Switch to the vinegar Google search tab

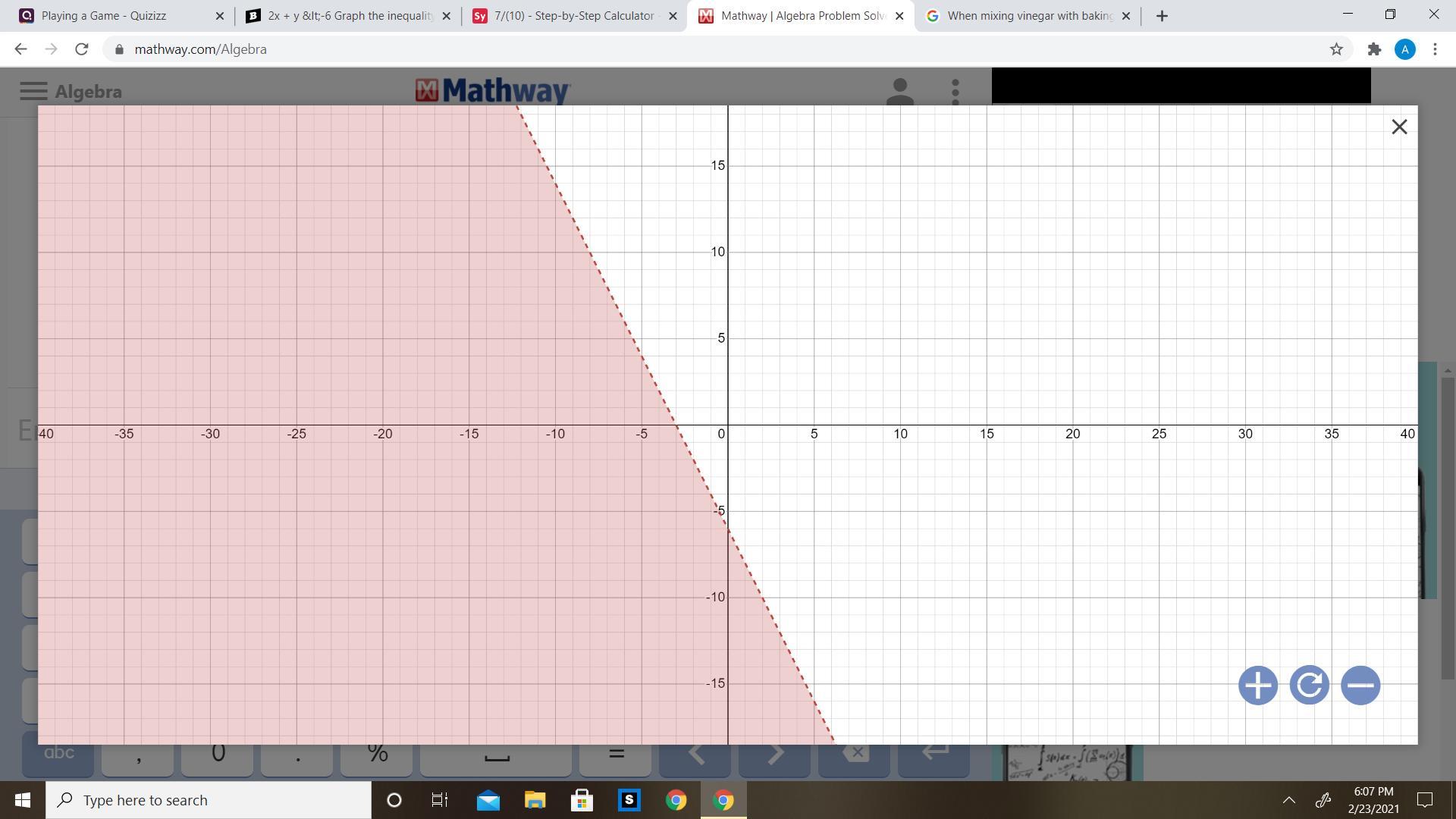click(1028, 16)
